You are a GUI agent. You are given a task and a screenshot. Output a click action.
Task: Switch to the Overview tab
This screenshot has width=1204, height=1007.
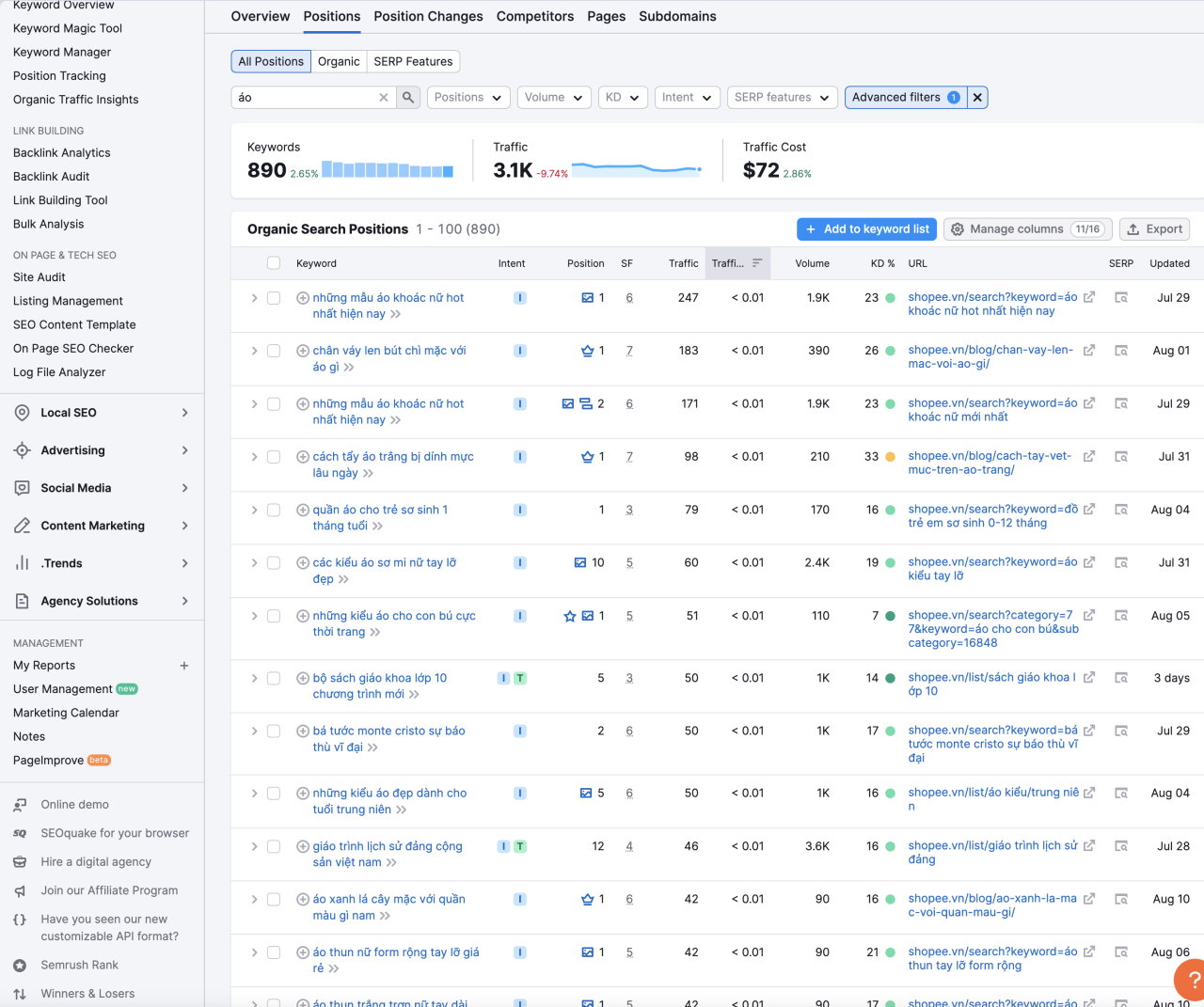click(261, 17)
